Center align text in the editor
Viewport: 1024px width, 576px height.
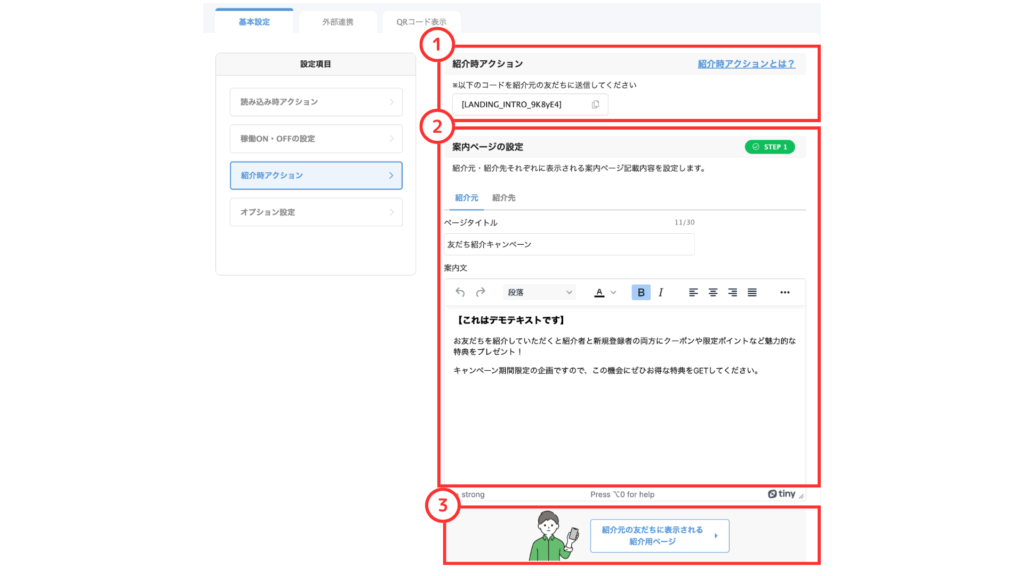(713, 292)
